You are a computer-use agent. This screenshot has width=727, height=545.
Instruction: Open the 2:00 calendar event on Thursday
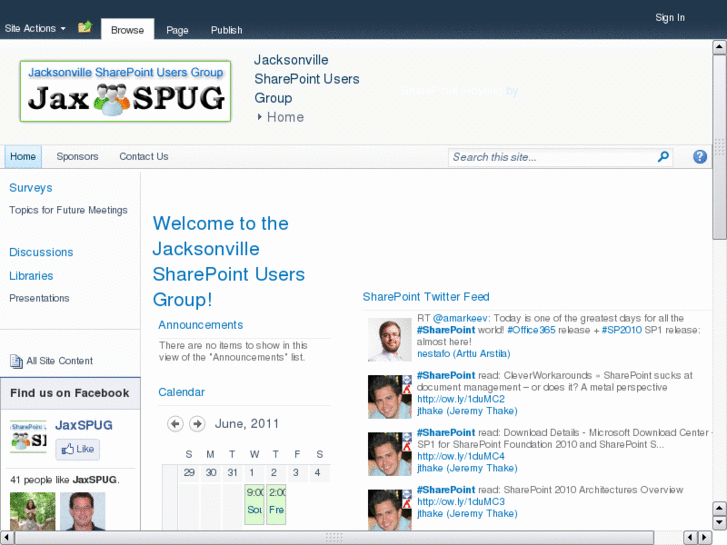tap(276, 504)
